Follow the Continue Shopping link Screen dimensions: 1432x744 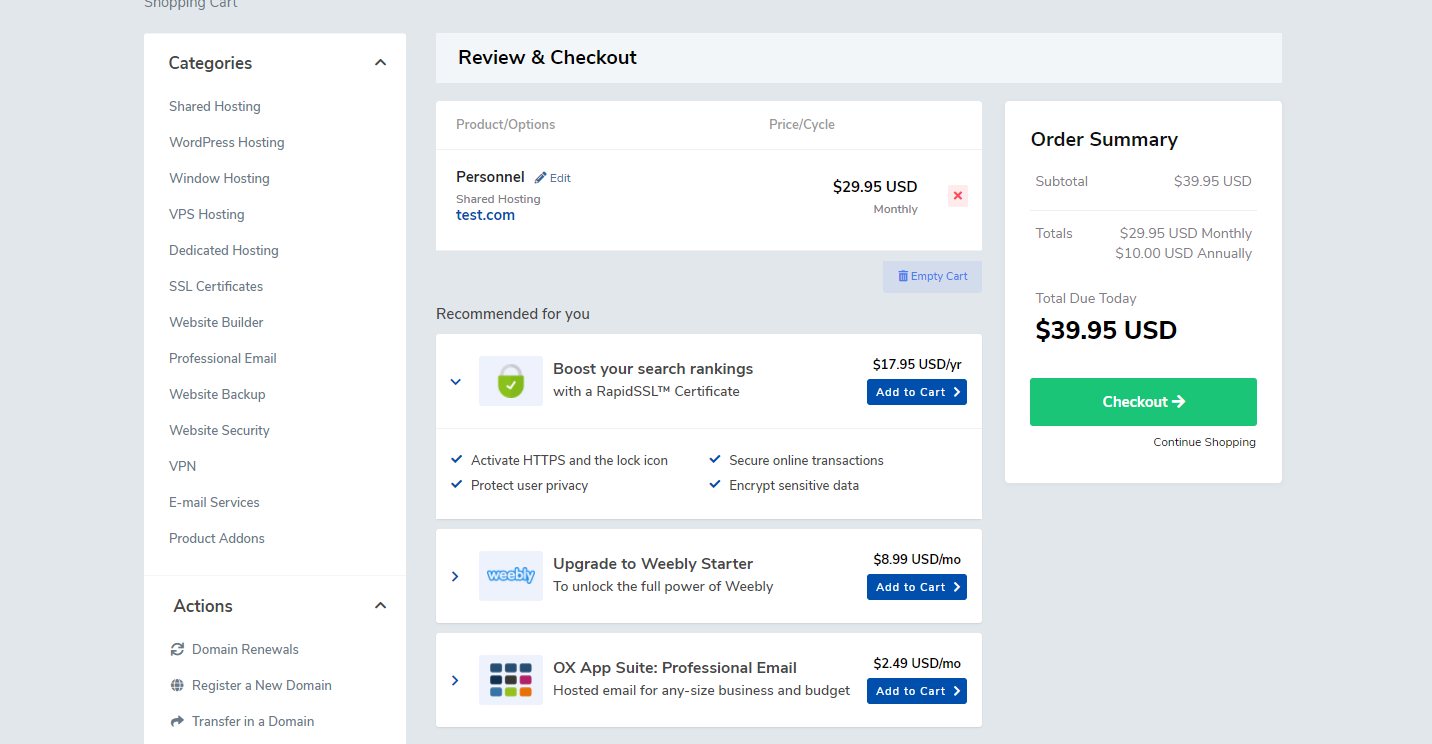[x=1204, y=442]
